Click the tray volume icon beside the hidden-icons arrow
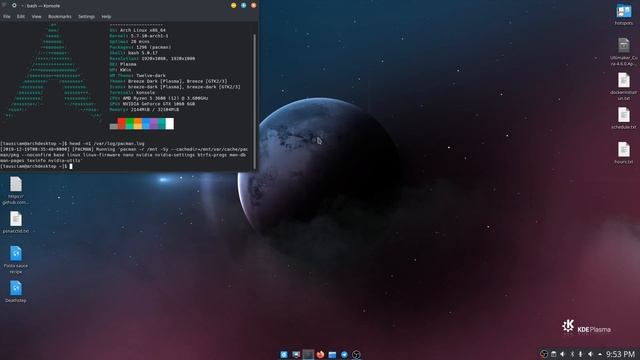This screenshot has width=640, height=360. coord(590,354)
